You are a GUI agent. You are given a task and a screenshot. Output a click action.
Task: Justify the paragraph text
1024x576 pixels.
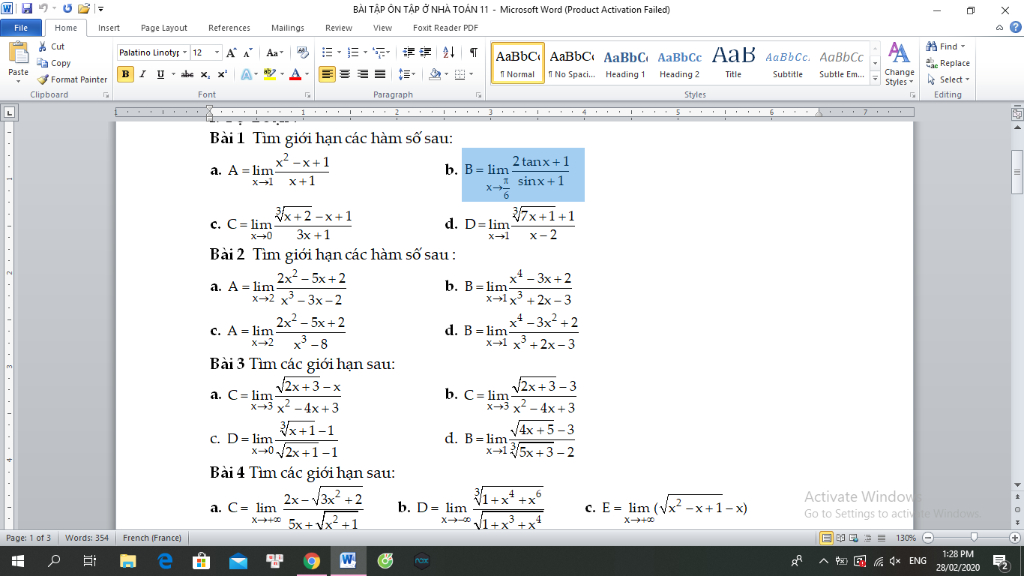pos(379,74)
